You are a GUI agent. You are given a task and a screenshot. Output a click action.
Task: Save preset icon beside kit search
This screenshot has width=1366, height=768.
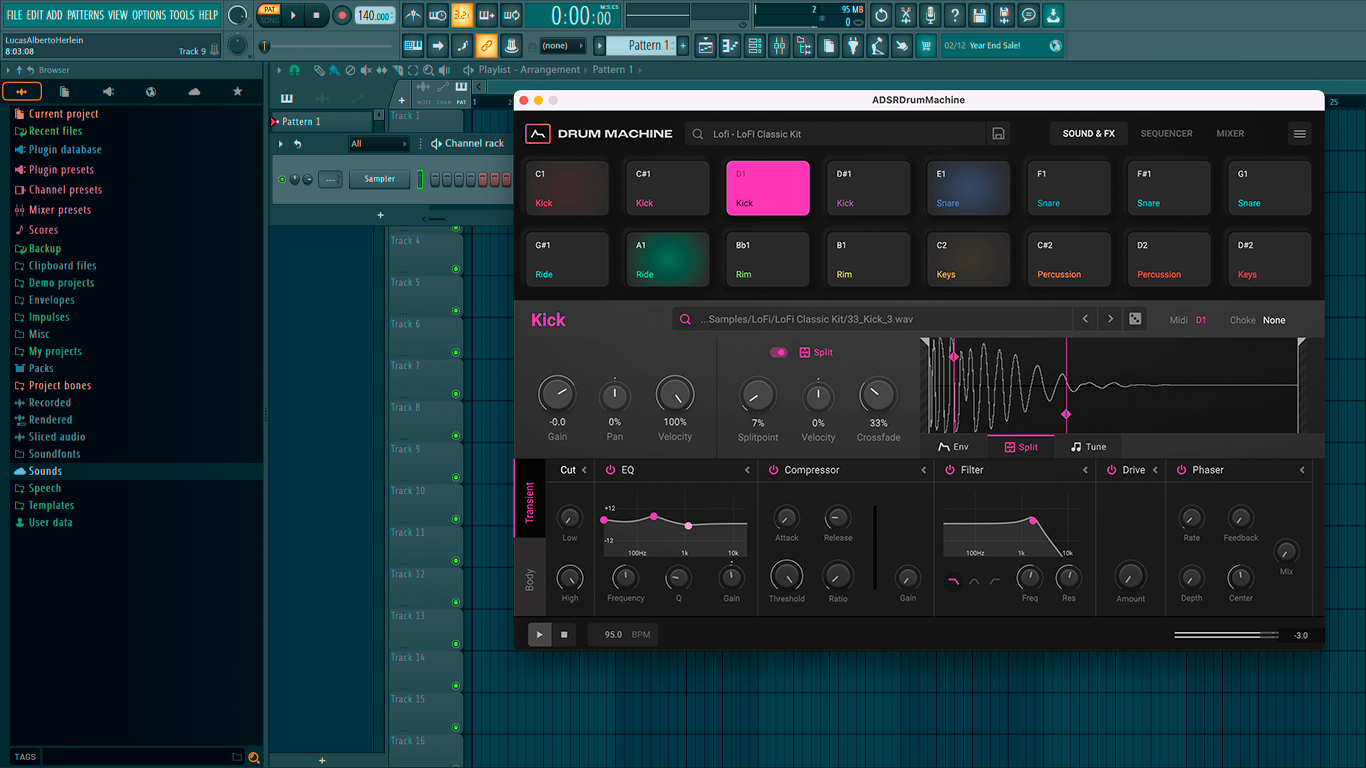coord(998,134)
